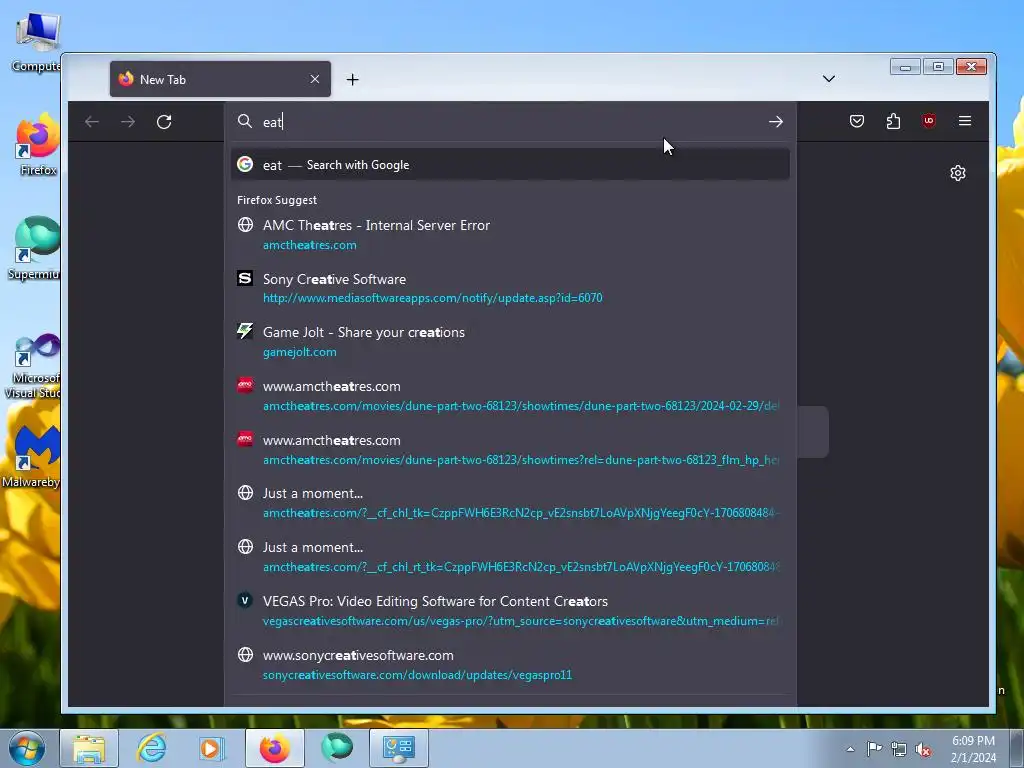Click the Sony 'S' favicon

(245, 278)
